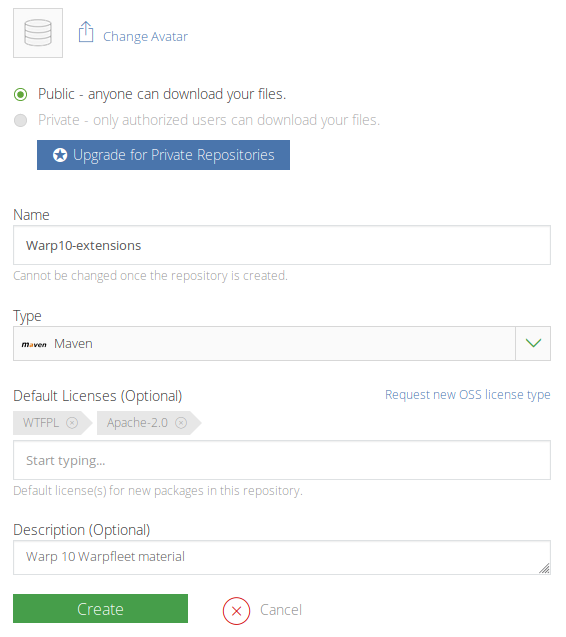
Task: Open Request new OSS license type link
Action: click(468, 394)
